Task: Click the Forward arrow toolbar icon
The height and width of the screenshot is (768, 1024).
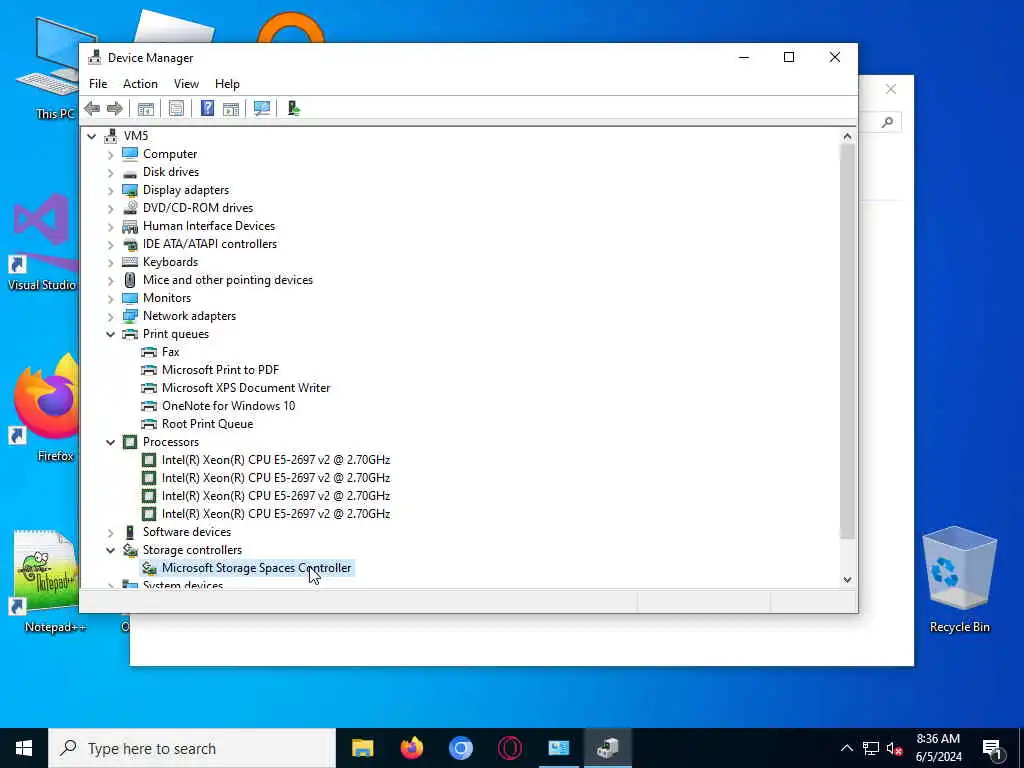Action: [115, 108]
